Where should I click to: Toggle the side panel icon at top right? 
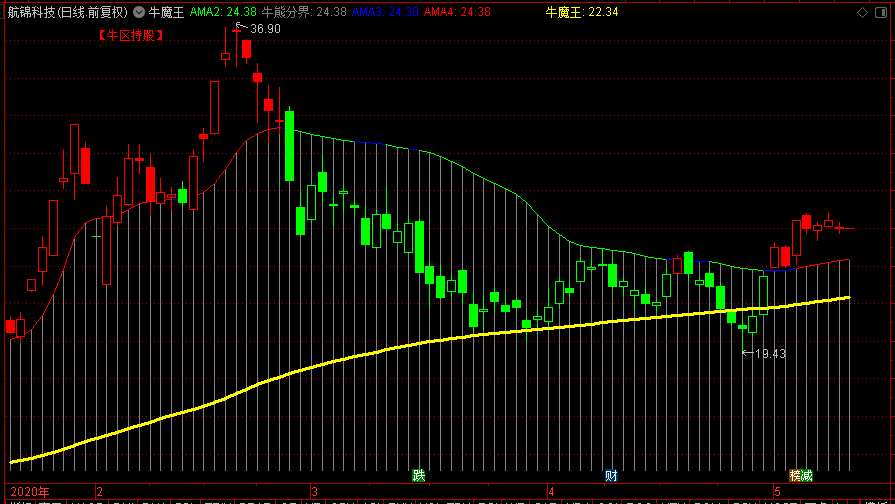point(881,12)
